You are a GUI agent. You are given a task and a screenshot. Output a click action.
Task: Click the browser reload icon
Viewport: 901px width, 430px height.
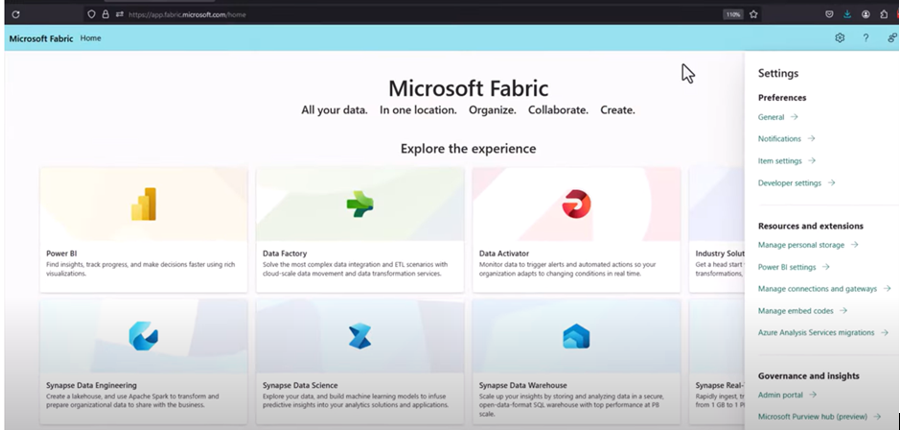pyautogui.click(x=16, y=14)
